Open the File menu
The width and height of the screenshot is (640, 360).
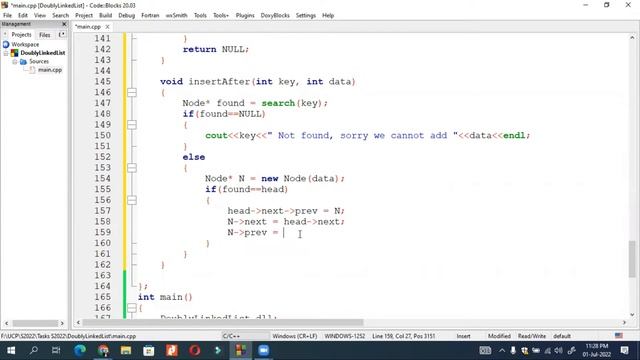tap(7, 15)
